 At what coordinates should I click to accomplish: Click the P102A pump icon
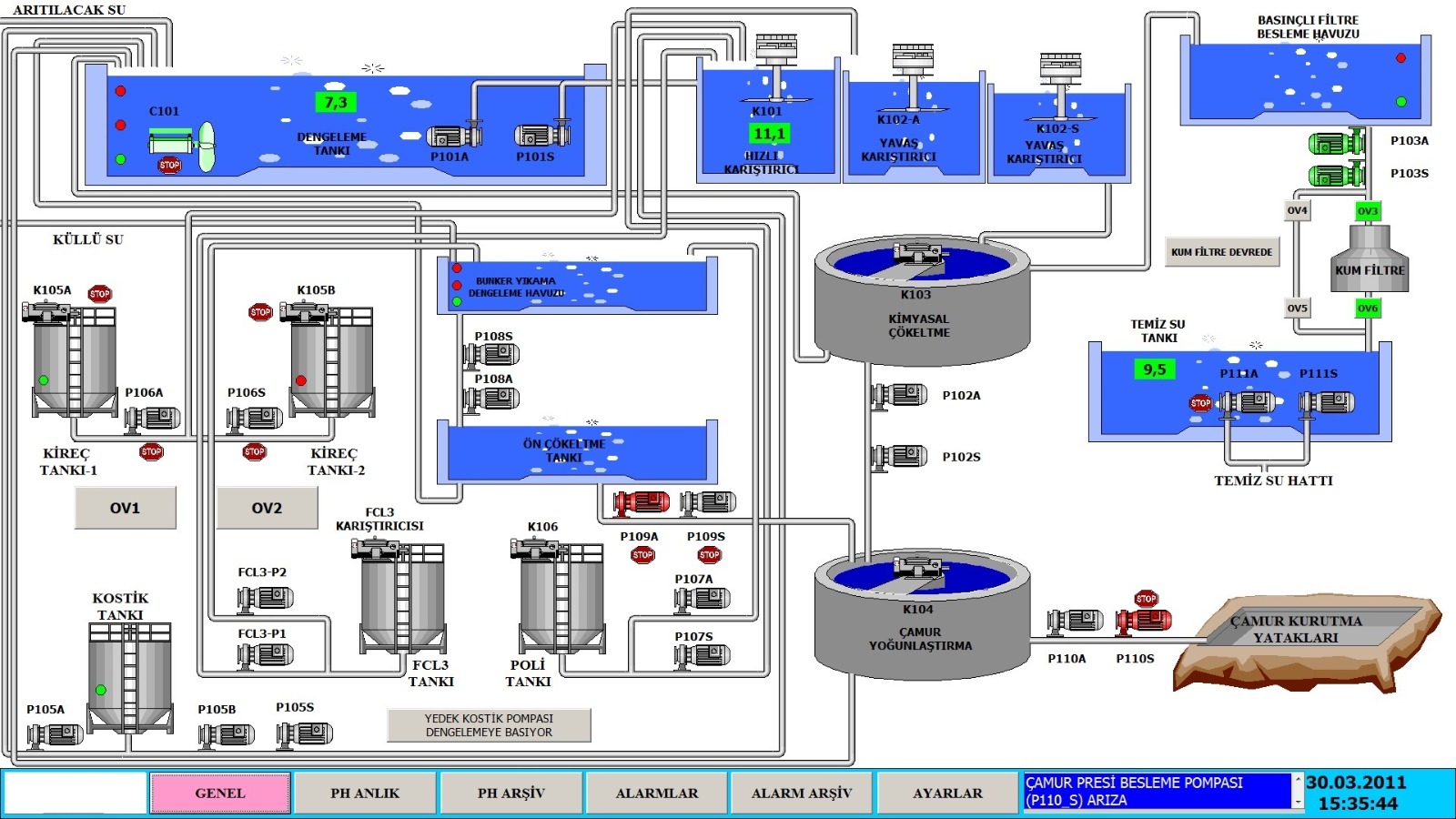[899, 395]
